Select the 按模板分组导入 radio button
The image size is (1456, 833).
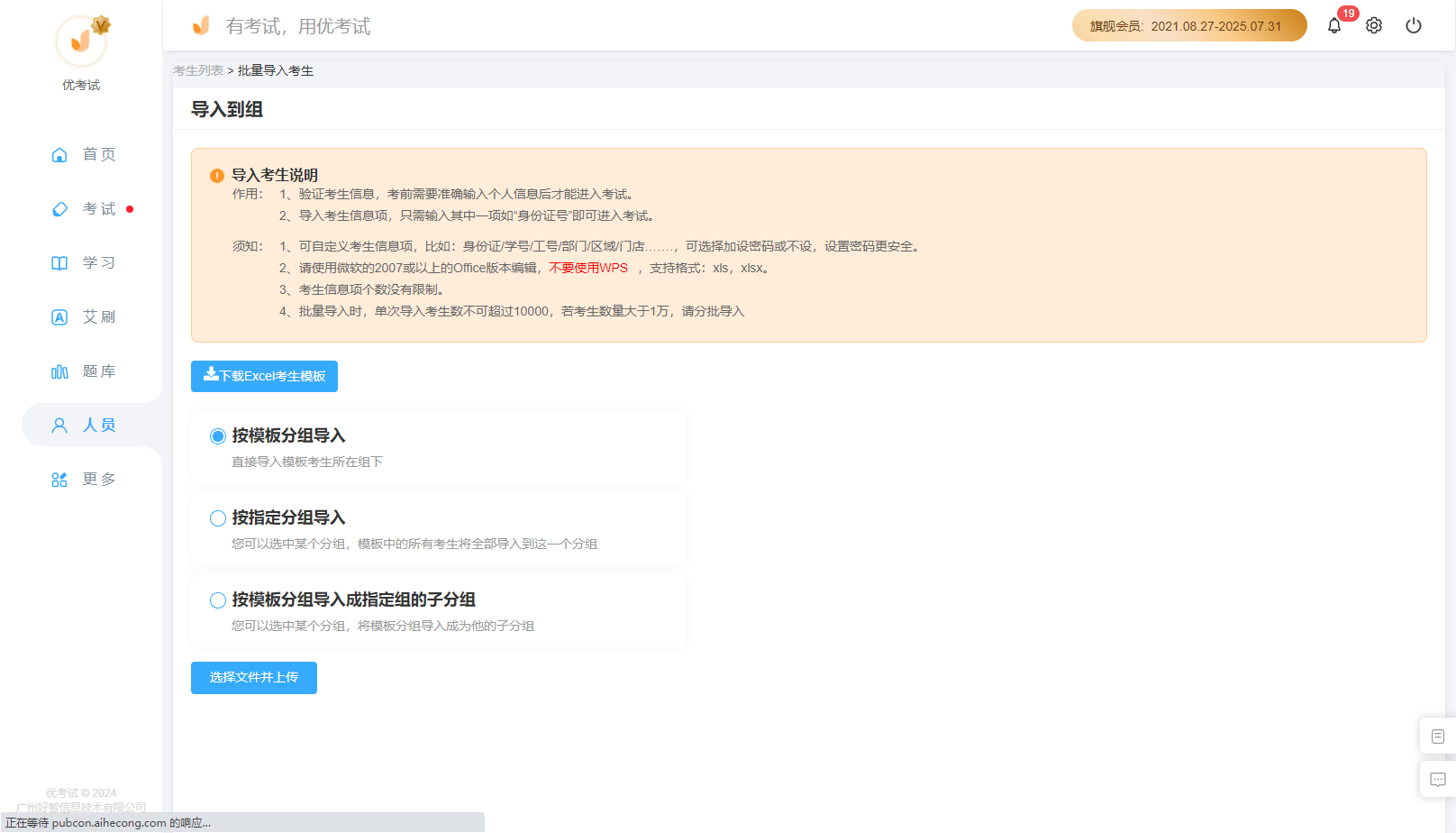click(x=218, y=436)
